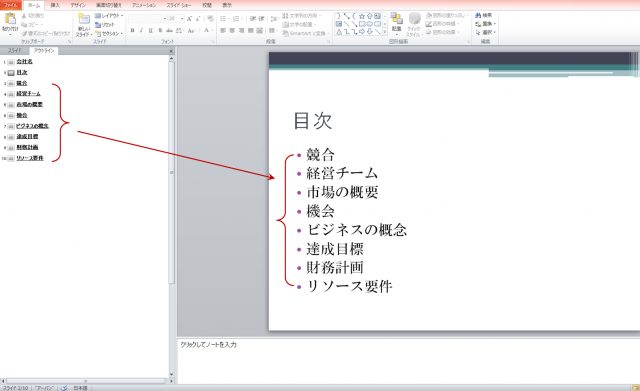Decrease font size with the small A icon
This screenshot has height=391, width=640.
pyautogui.click(x=198, y=19)
